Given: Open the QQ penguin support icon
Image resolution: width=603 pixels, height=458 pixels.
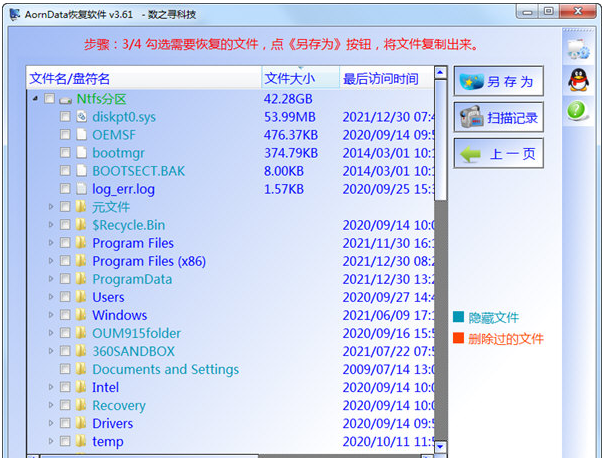Looking at the screenshot, I should point(578,80).
